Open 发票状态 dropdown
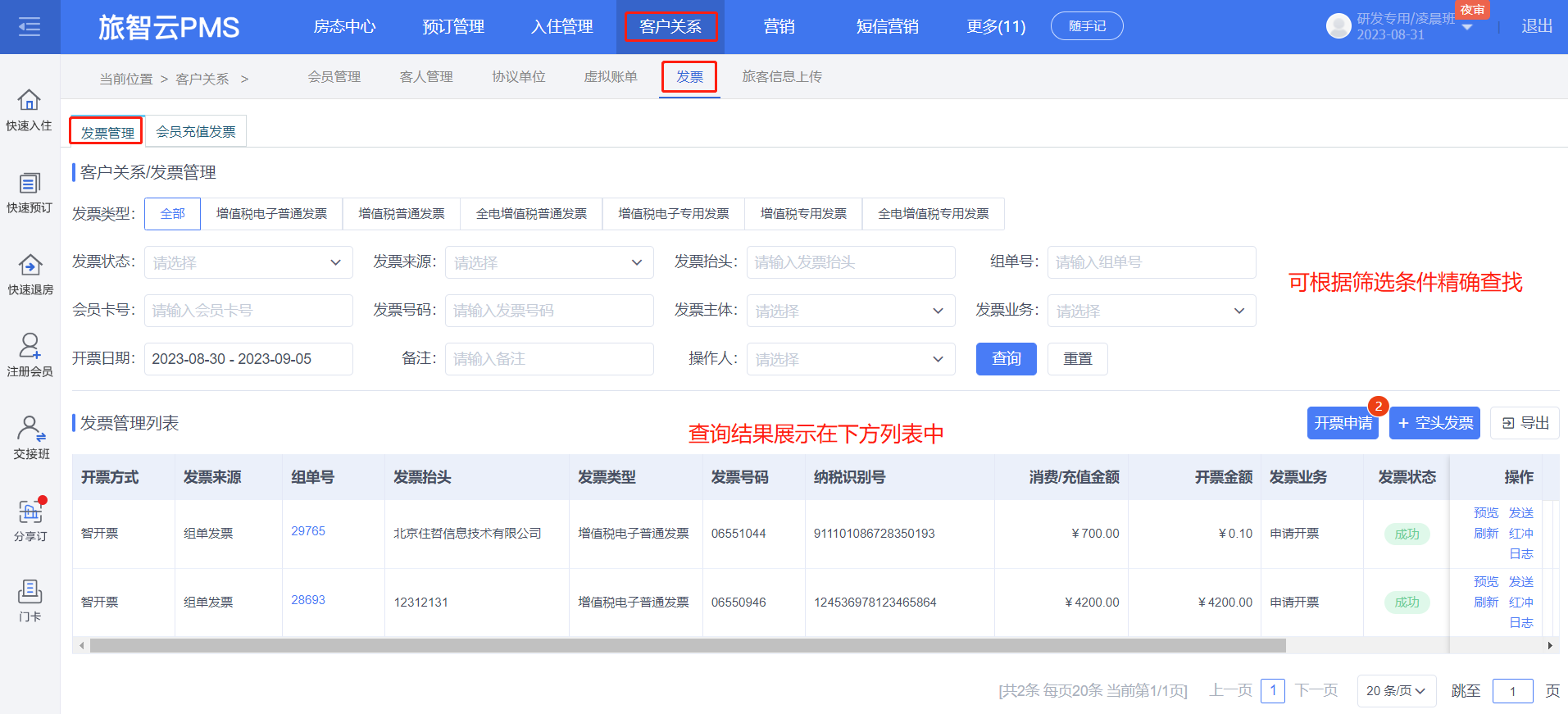 [248, 262]
